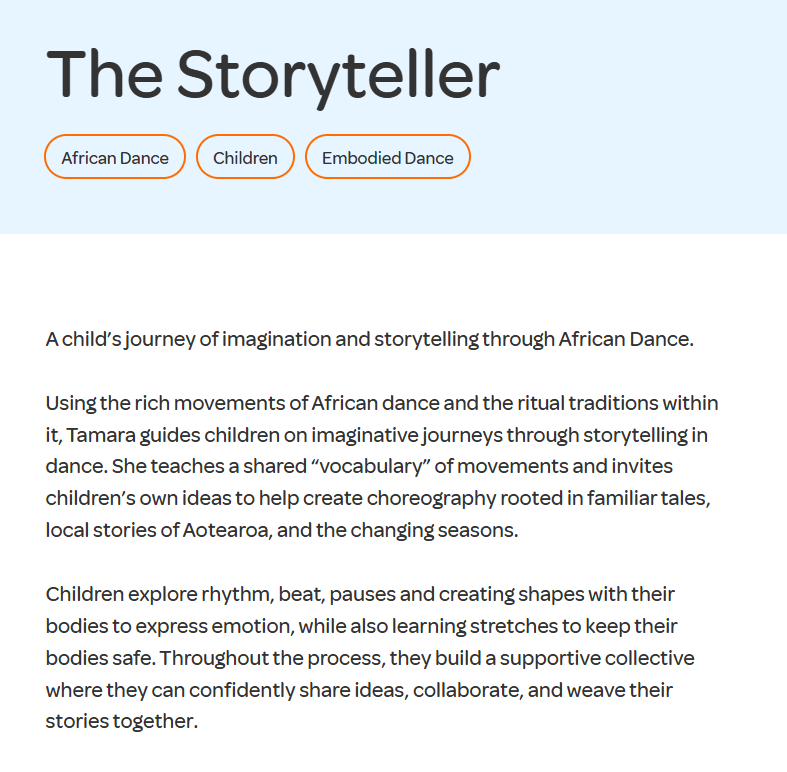The width and height of the screenshot is (787, 772).
Task: Click the tagline beginning "A child's journey"
Action: click(369, 339)
